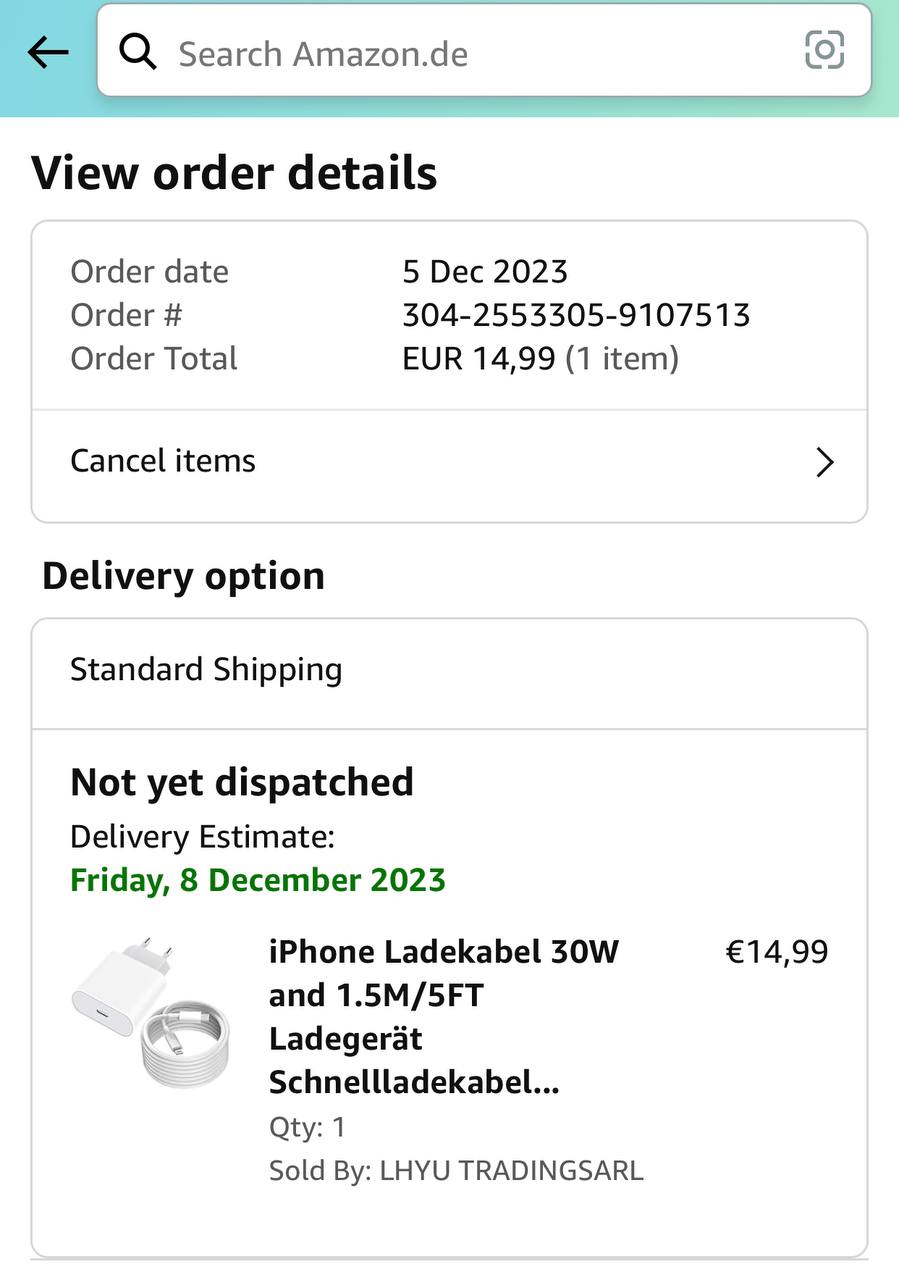Viewport: 899px width, 1280px height.
Task: Click the Qty: 1 quantity text
Action: (307, 1127)
